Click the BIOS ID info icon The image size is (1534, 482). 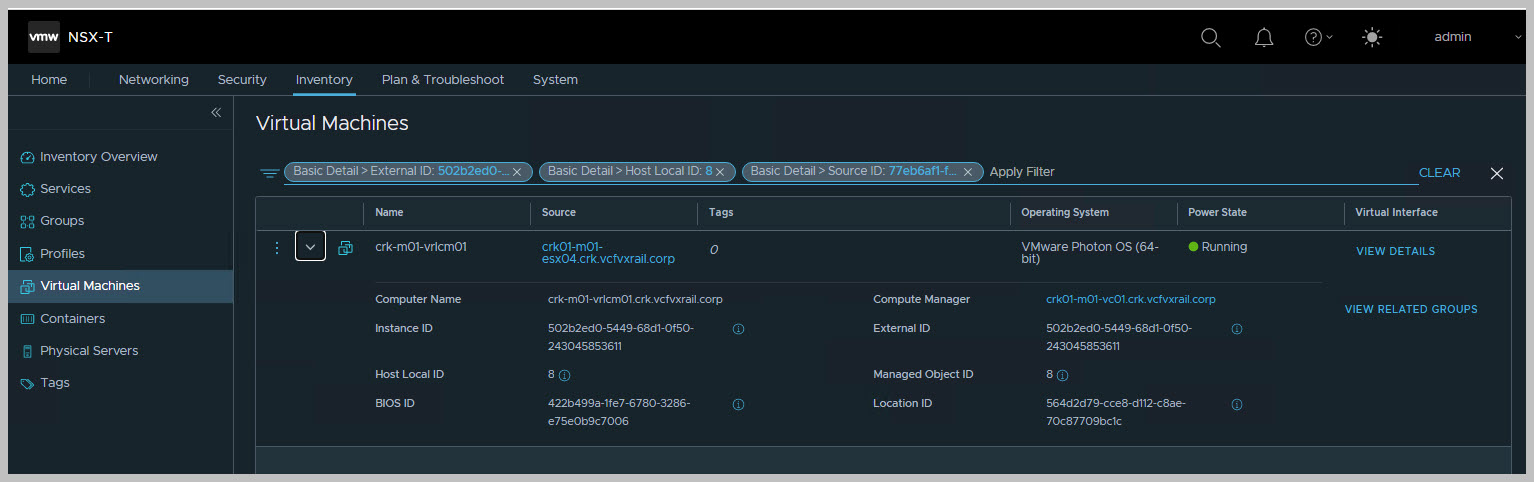pyautogui.click(x=738, y=405)
